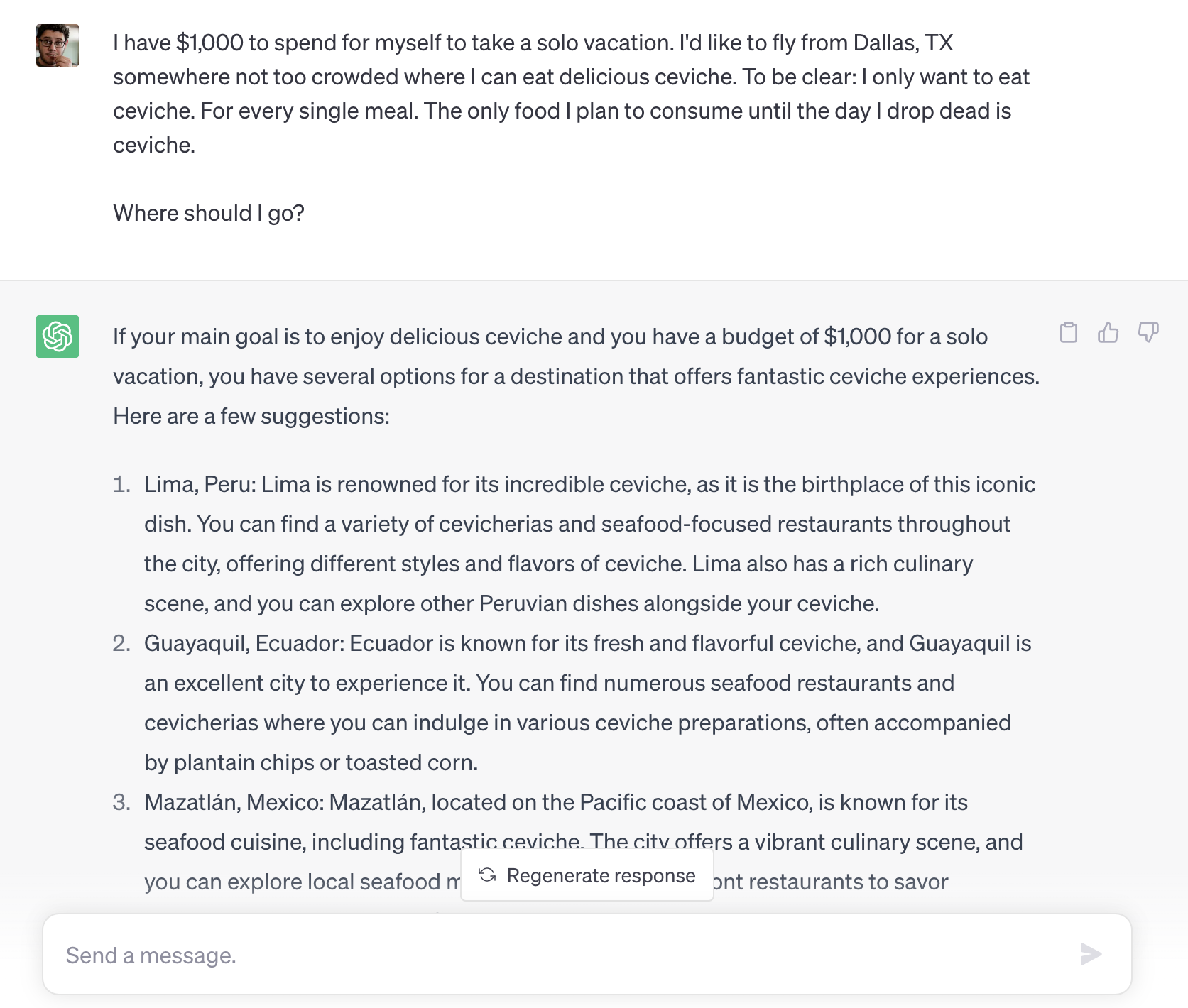Click list number 3 marker
This screenshot has width=1188, height=1008.
(121, 802)
